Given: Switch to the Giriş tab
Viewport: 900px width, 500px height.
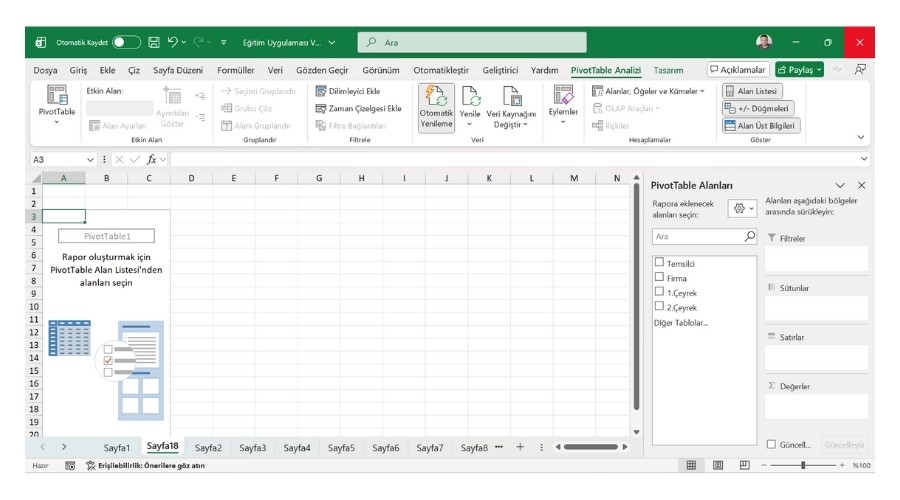Looking at the screenshot, I should 78,70.
